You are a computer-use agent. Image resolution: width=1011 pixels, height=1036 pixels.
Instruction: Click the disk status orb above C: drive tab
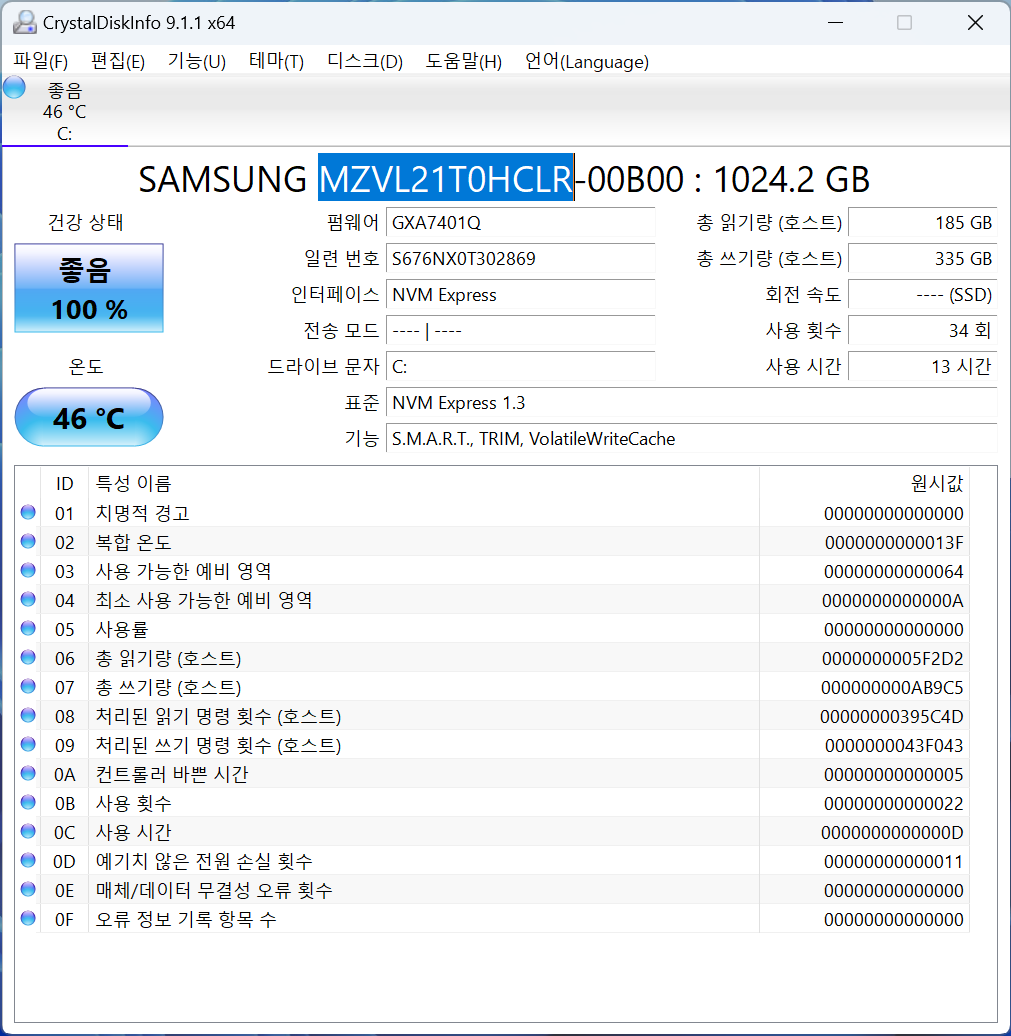(x=14, y=88)
